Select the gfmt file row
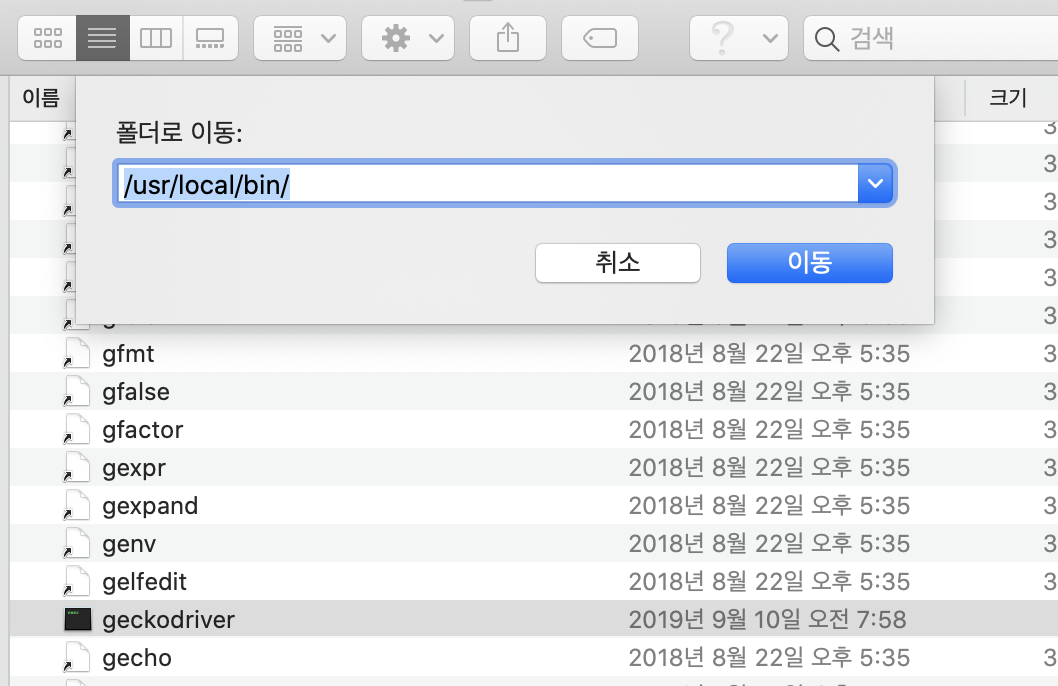1058x686 pixels. (534, 353)
